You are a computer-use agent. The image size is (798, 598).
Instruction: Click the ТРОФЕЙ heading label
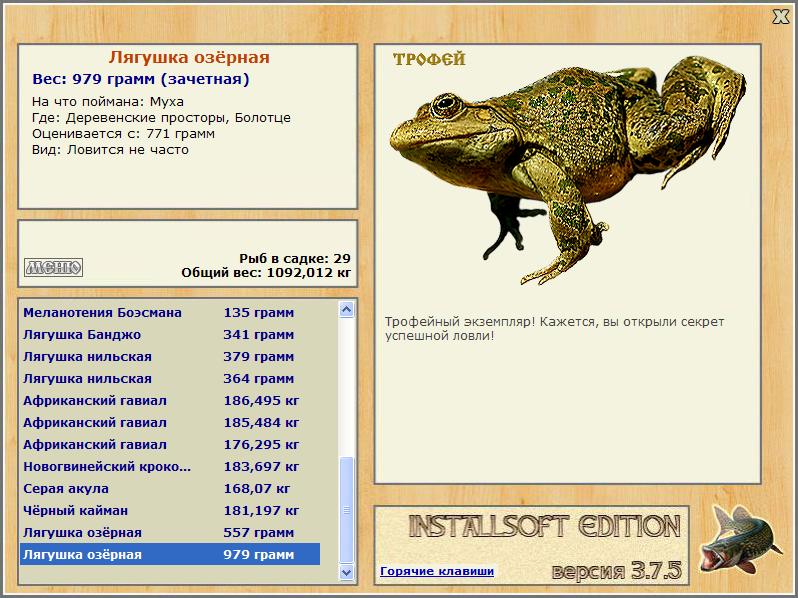(x=429, y=60)
